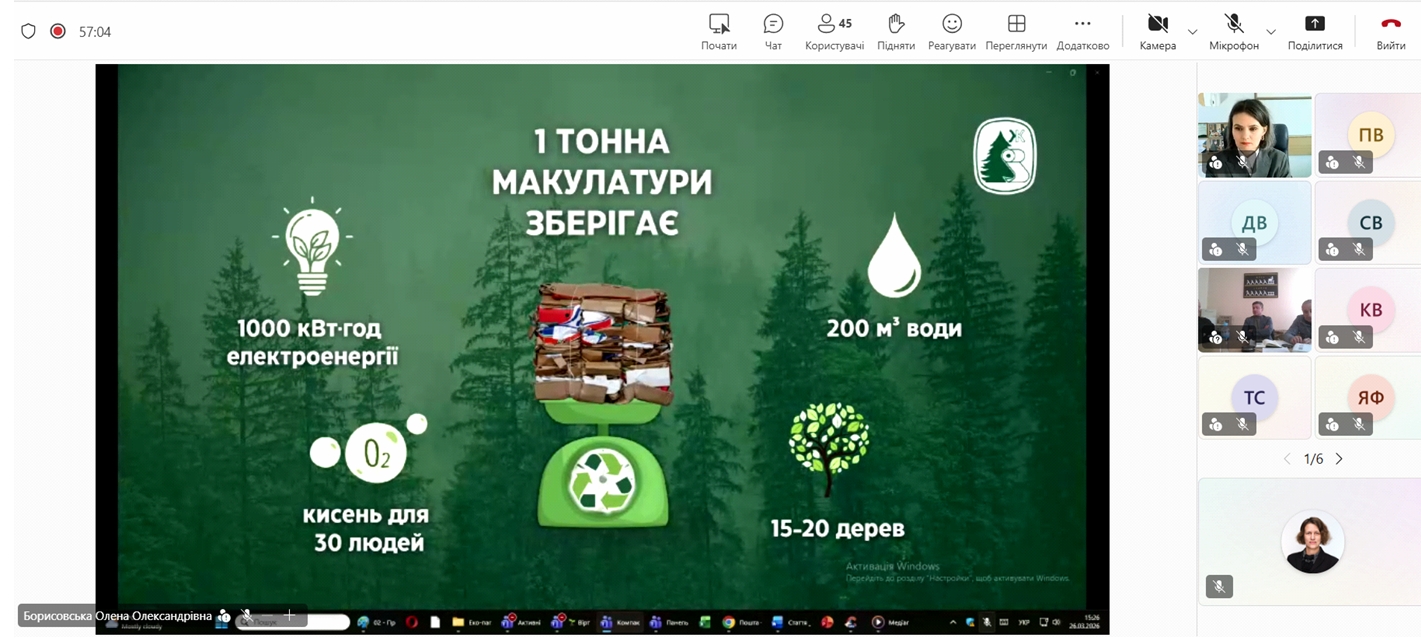The height and width of the screenshot is (638, 1421).
Task: Expand the camera options dropdown arrow
Action: (1192, 32)
